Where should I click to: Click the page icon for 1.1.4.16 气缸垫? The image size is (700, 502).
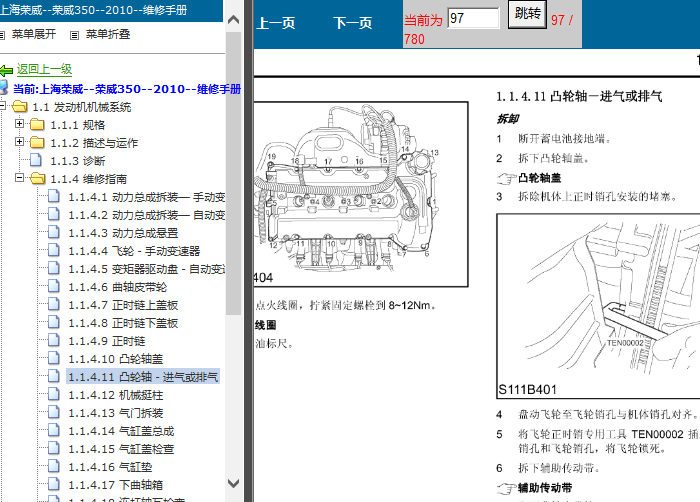tap(54, 466)
